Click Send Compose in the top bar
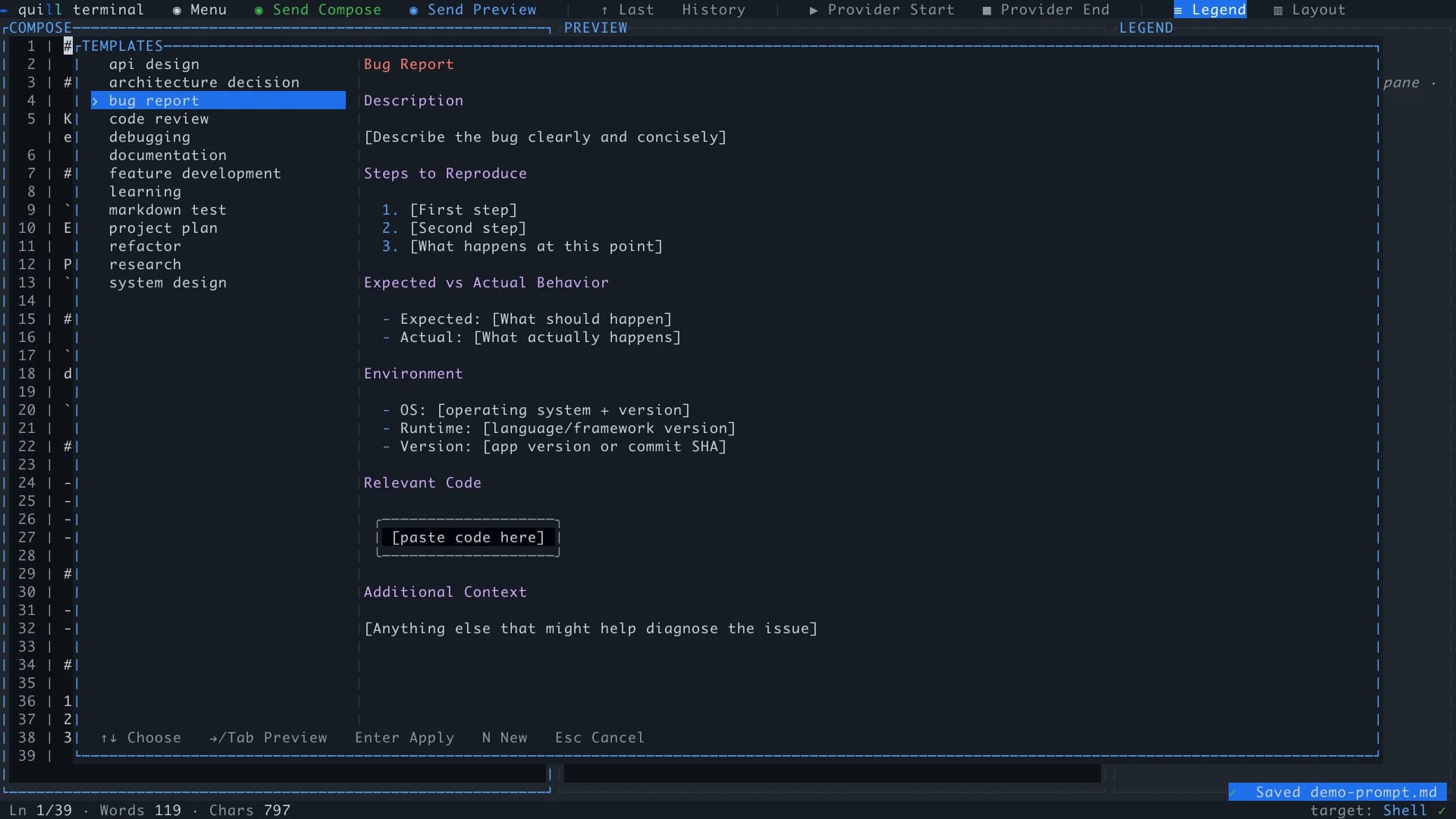 (x=318, y=10)
